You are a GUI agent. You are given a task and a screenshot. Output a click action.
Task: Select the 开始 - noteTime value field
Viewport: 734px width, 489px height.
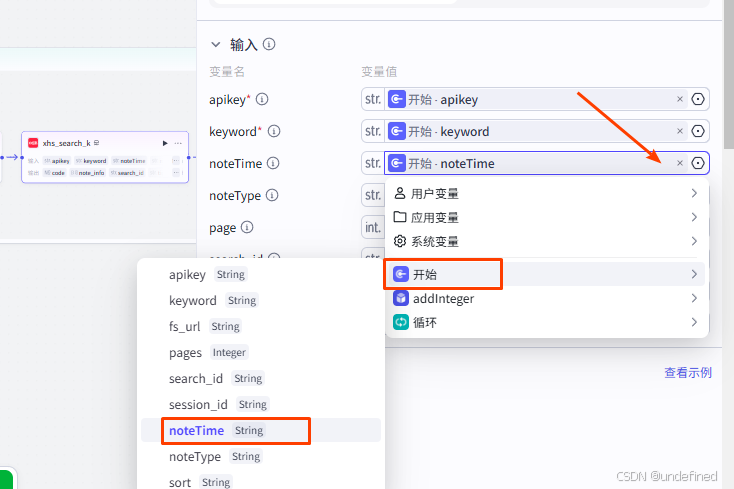click(536, 163)
